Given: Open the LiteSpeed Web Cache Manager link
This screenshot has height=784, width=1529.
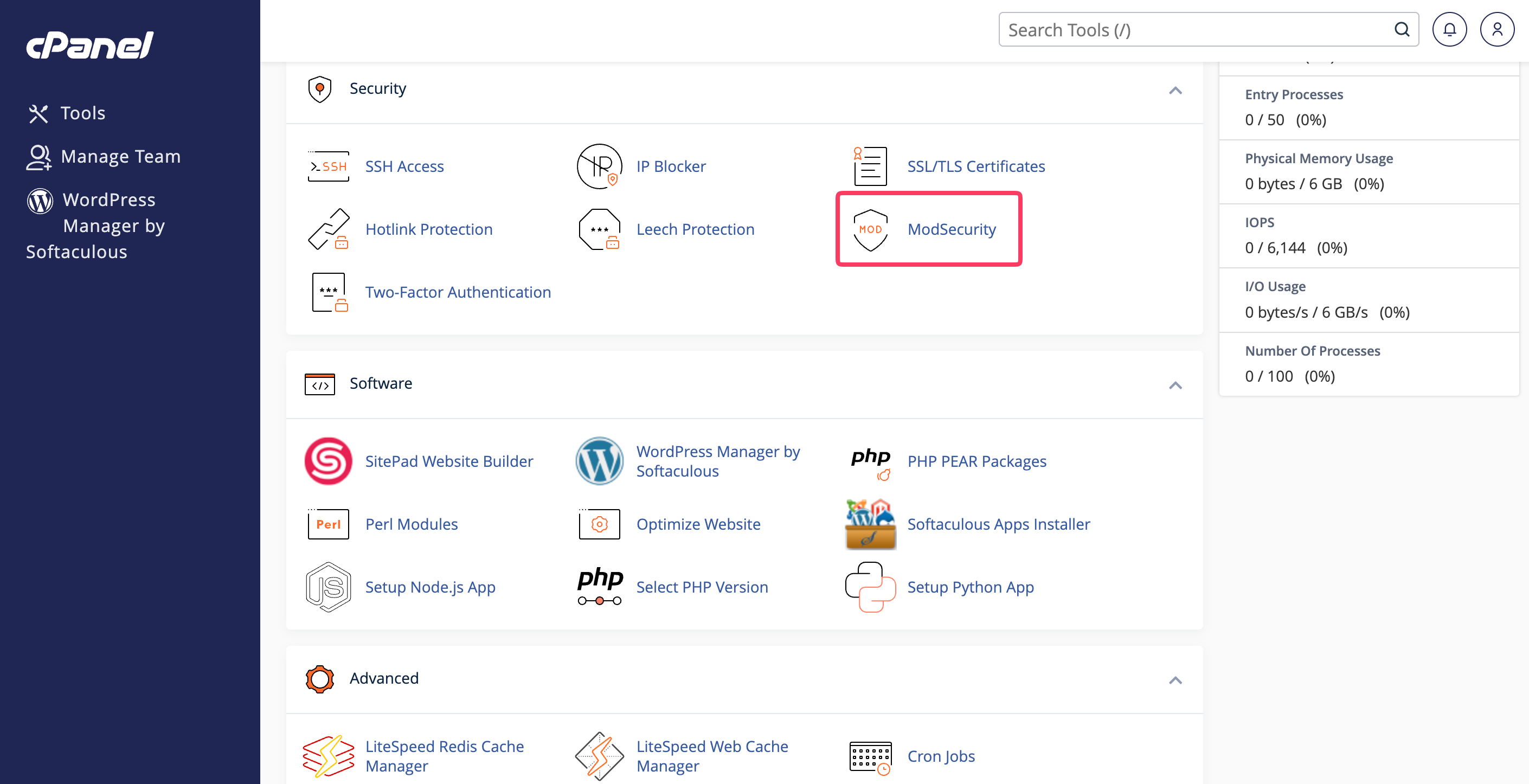Looking at the screenshot, I should pyautogui.click(x=712, y=756).
